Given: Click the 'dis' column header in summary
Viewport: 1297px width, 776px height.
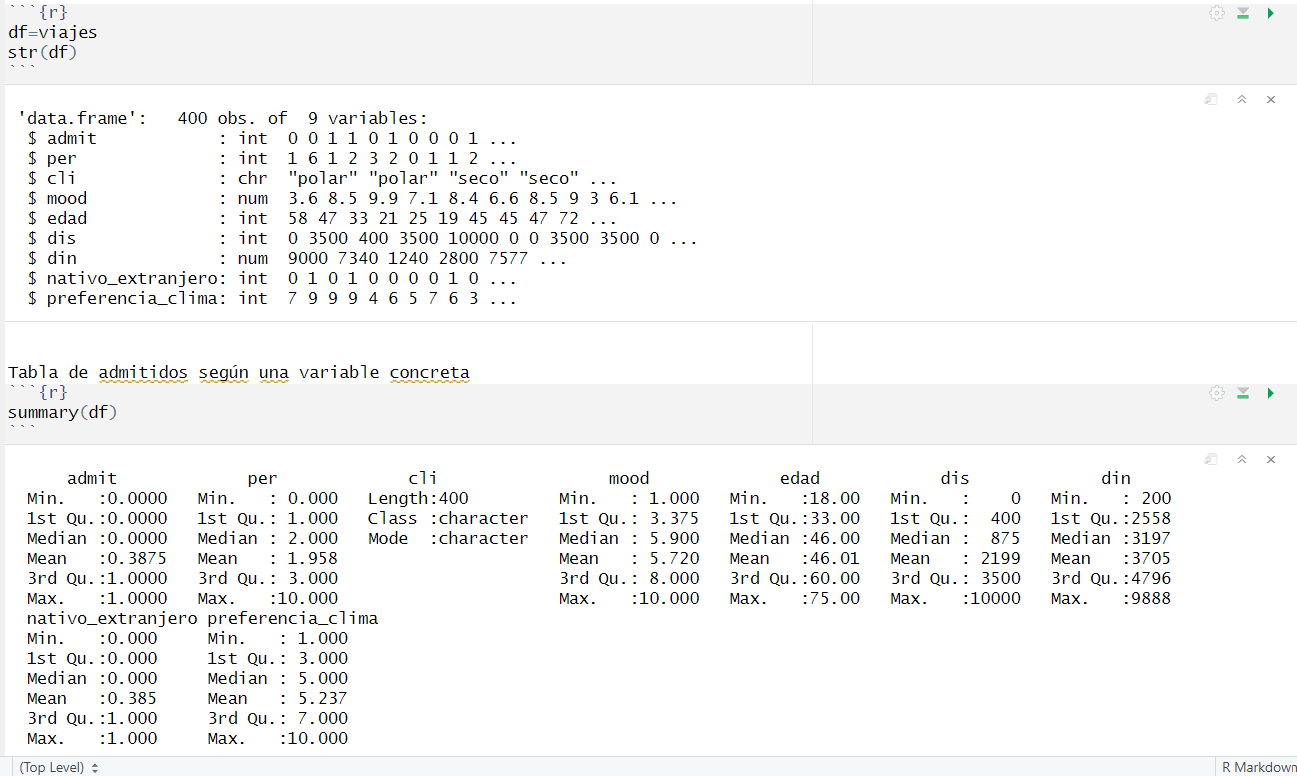Looking at the screenshot, I should (x=955, y=478).
